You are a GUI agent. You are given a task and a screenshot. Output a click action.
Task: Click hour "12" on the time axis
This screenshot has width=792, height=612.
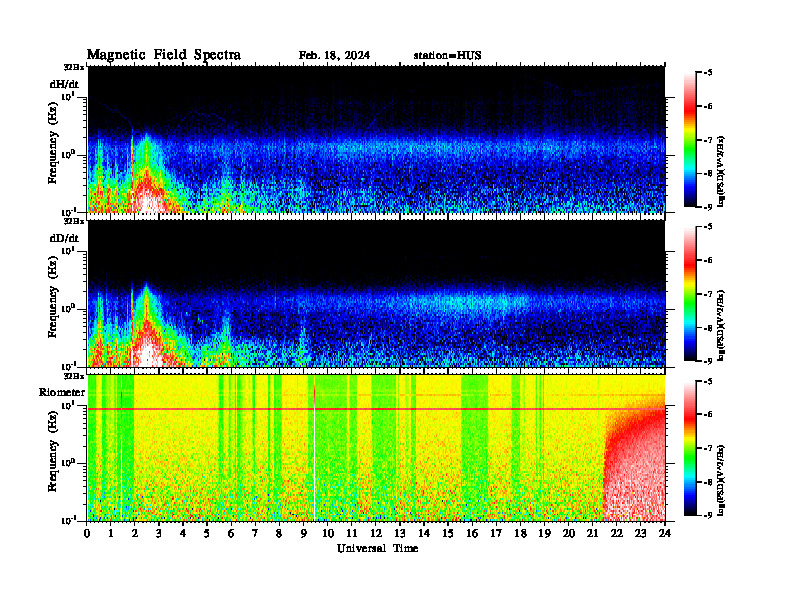(376, 533)
